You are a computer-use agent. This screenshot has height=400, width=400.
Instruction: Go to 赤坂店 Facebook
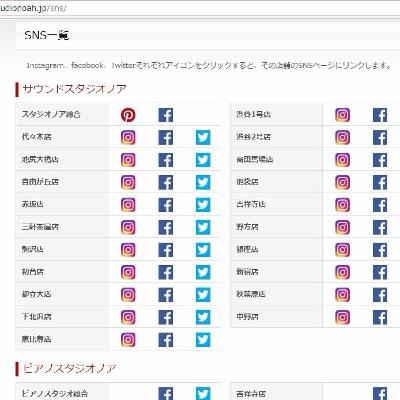tap(166, 205)
